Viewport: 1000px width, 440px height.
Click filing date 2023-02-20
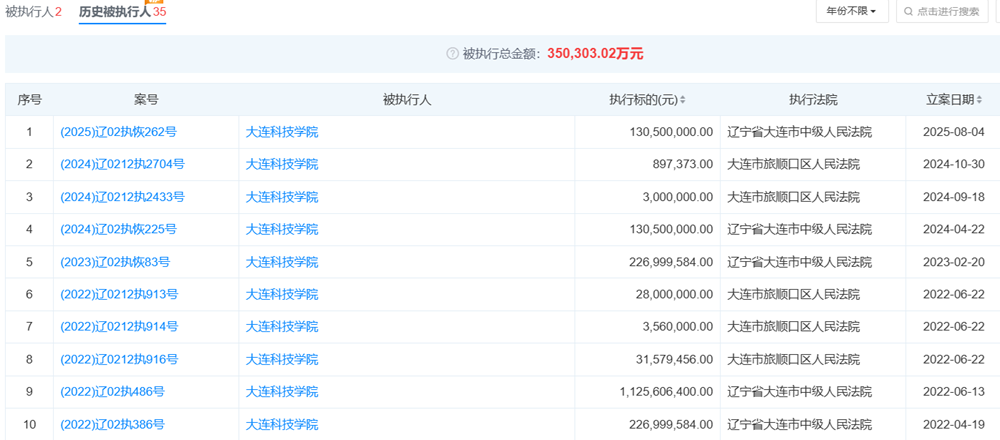(x=954, y=262)
